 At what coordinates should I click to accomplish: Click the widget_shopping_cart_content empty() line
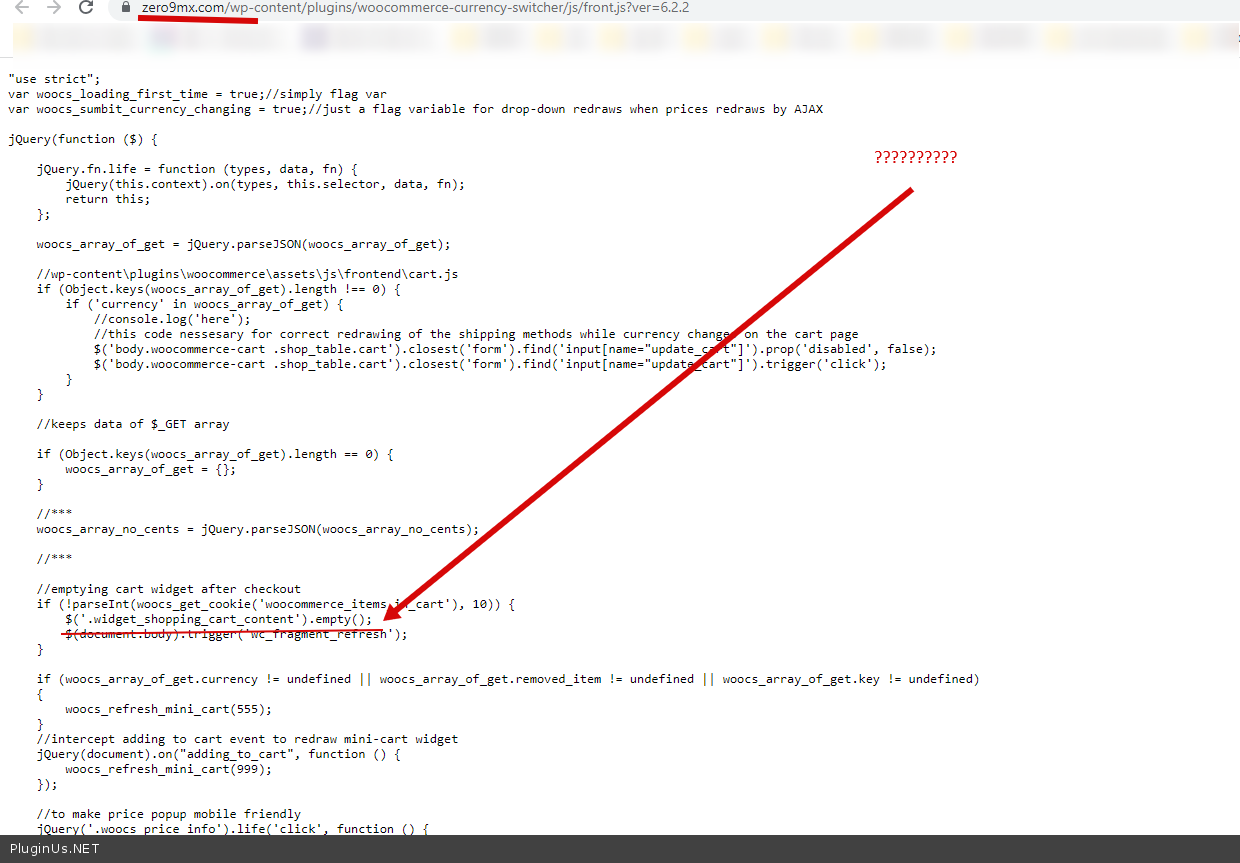pos(218,619)
